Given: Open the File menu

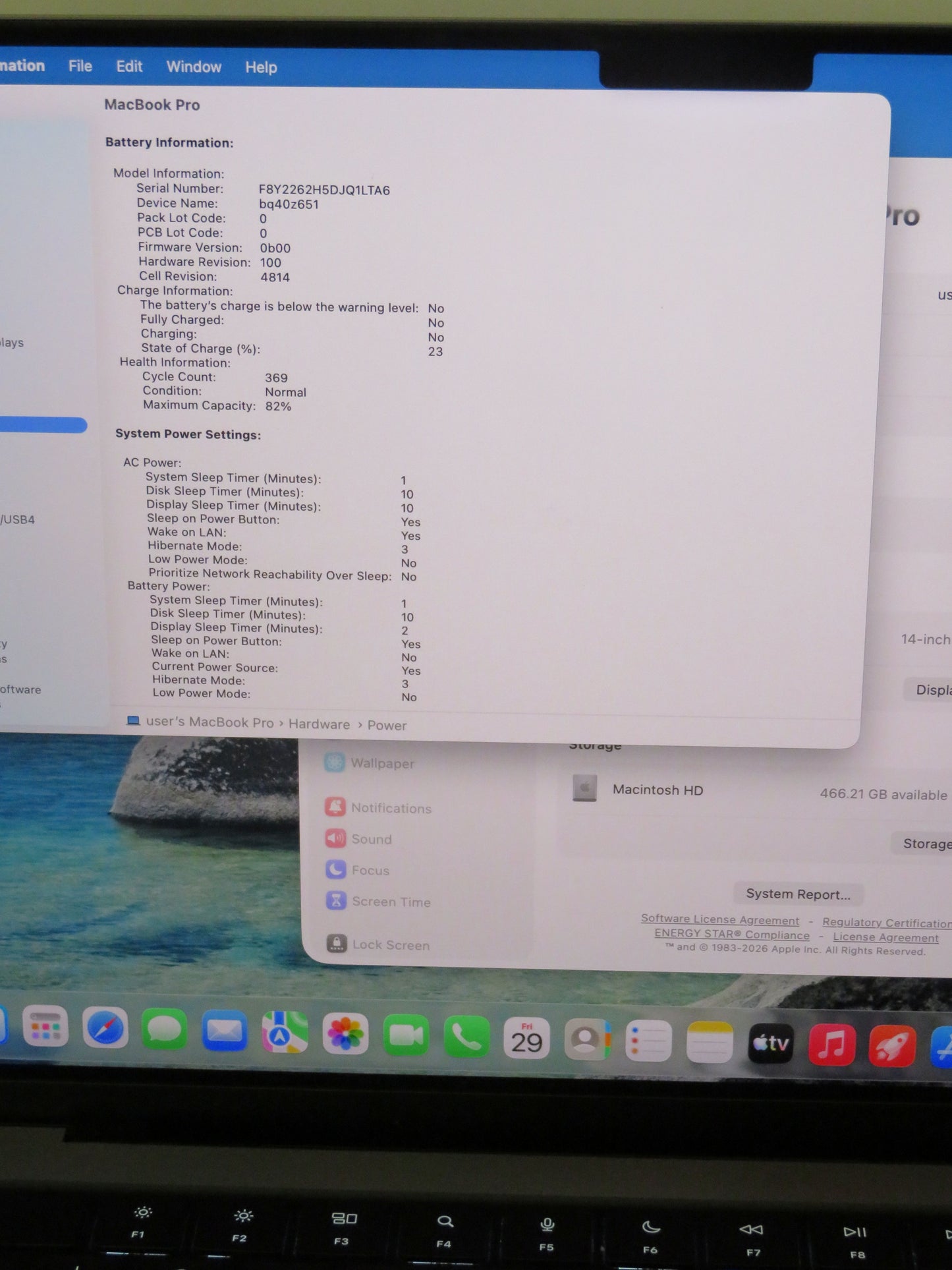Looking at the screenshot, I should coord(80,66).
